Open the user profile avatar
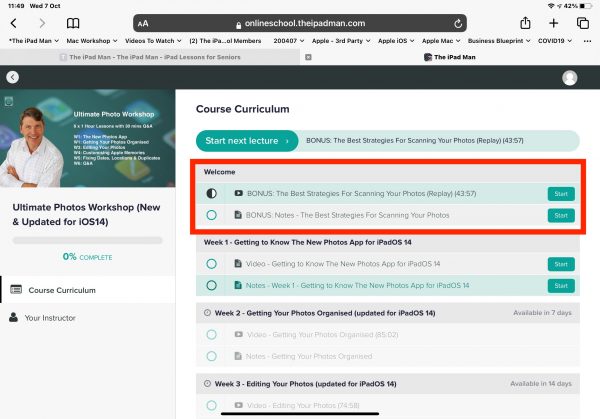Viewport: 600px width, 419px height. (569, 78)
